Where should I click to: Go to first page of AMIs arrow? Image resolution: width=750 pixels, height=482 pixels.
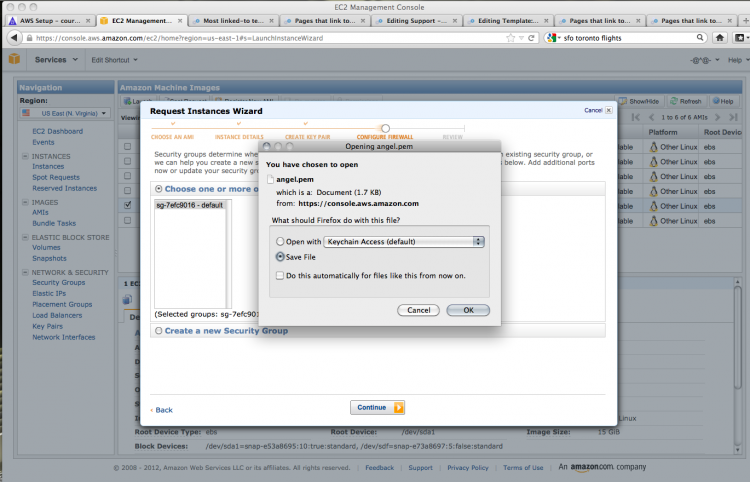point(635,117)
